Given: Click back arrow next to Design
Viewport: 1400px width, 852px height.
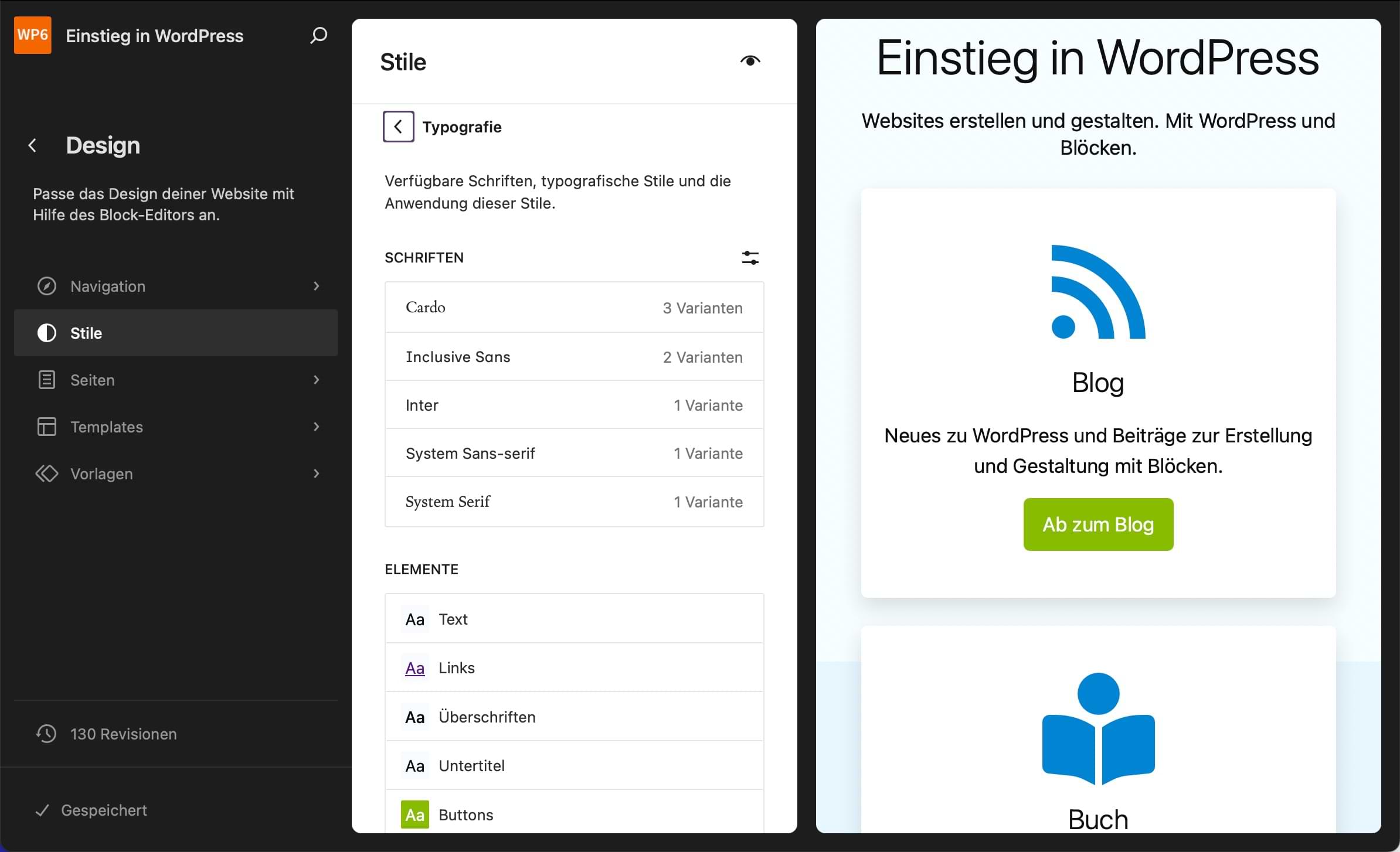Looking at the screenshot, I should (33, 145).
